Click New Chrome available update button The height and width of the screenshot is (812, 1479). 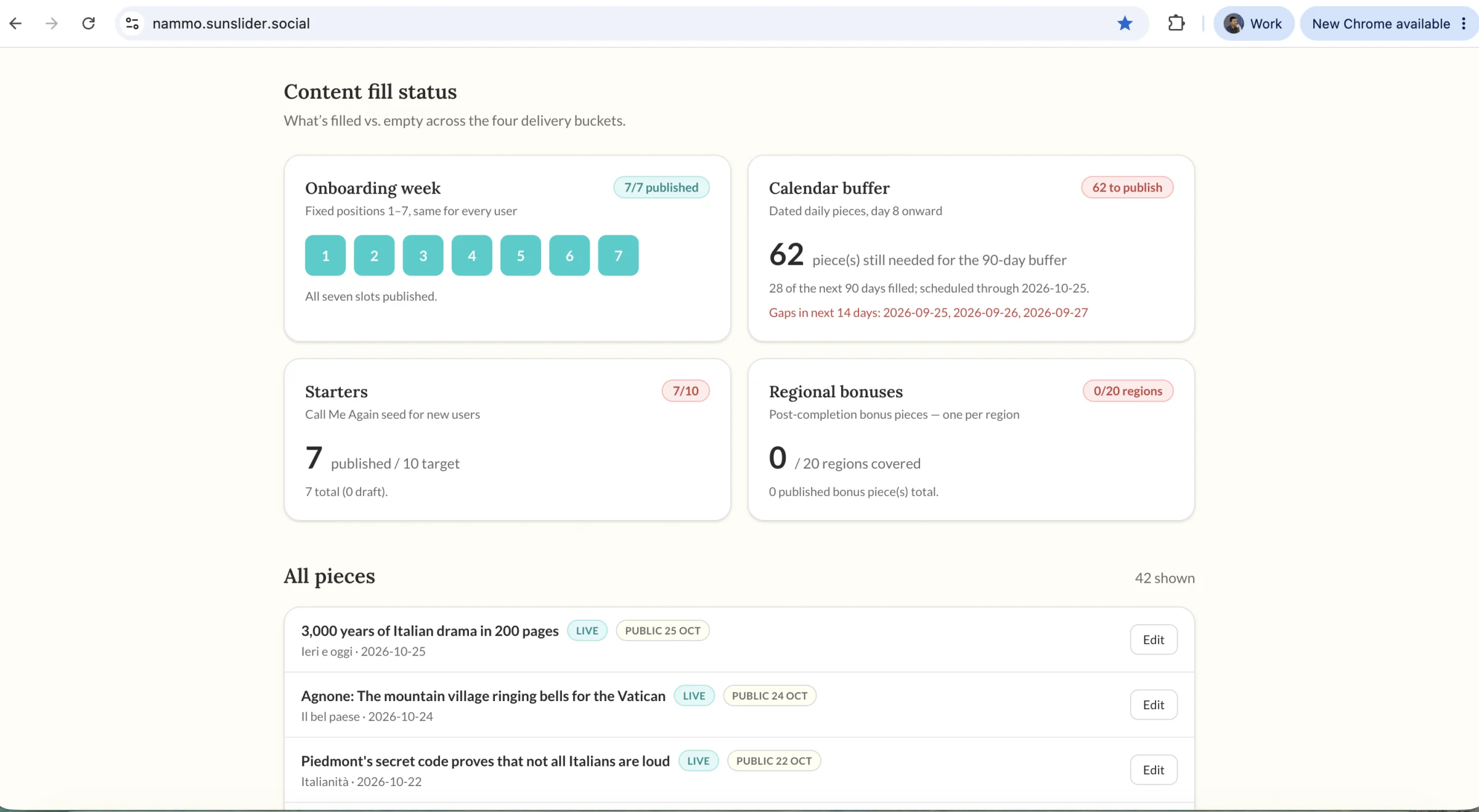pyautogui.click(x=1380, y=23)
